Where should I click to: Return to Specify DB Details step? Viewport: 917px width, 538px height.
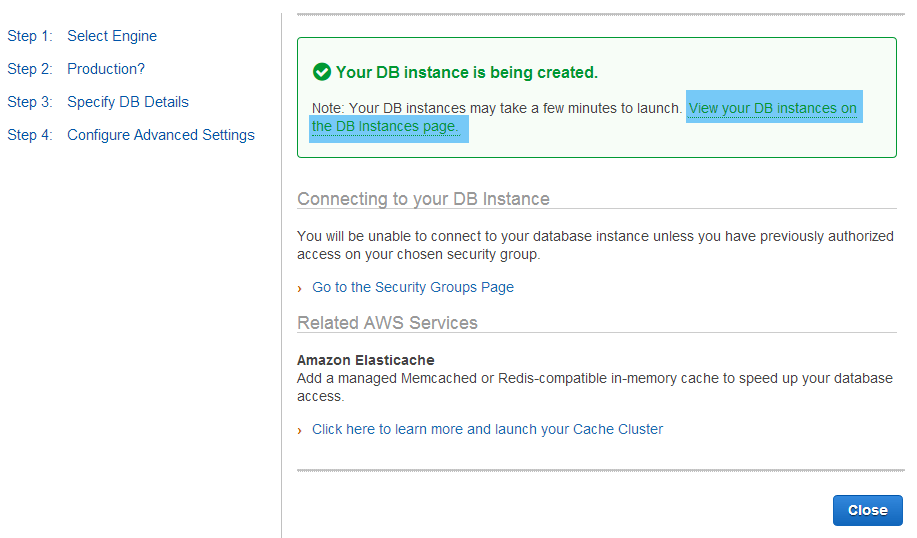coord(127,102)
